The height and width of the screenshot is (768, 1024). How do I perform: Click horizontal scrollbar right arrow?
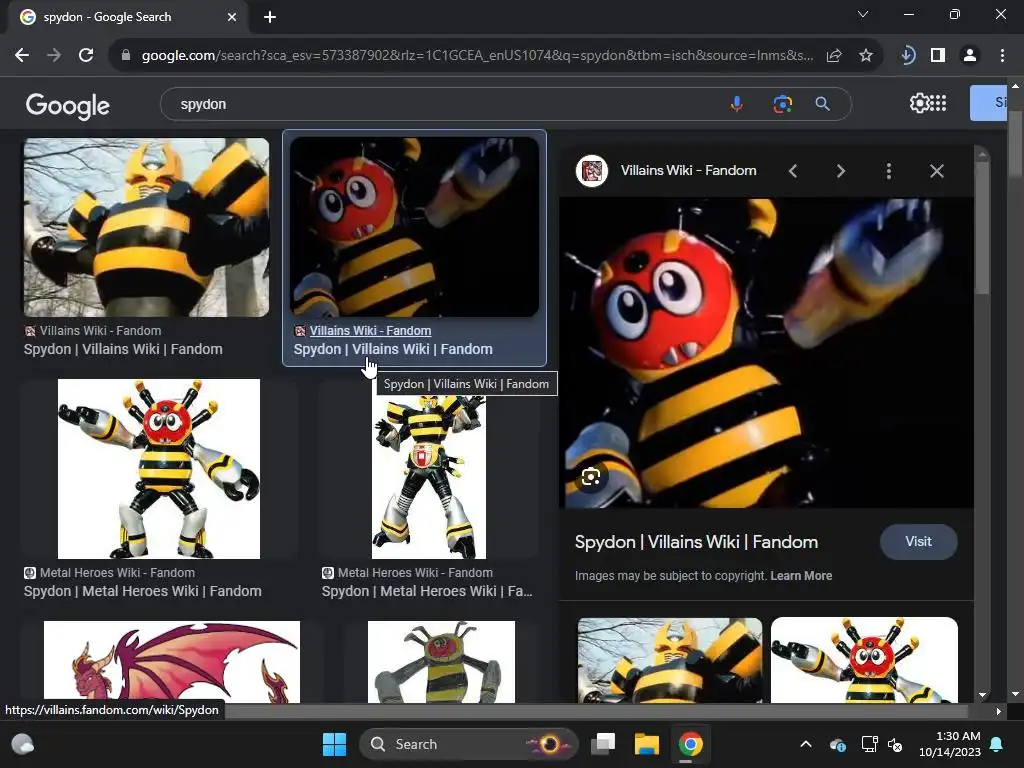(x=999, y=711)
